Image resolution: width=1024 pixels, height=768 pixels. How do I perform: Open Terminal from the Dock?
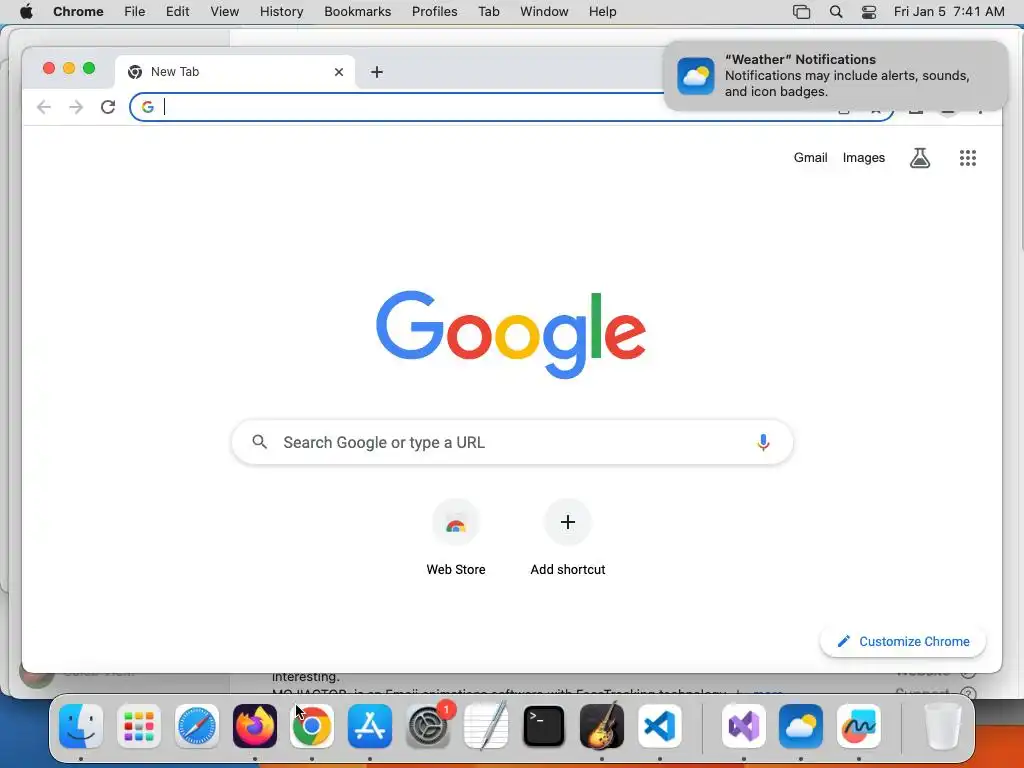click(543, 726)
